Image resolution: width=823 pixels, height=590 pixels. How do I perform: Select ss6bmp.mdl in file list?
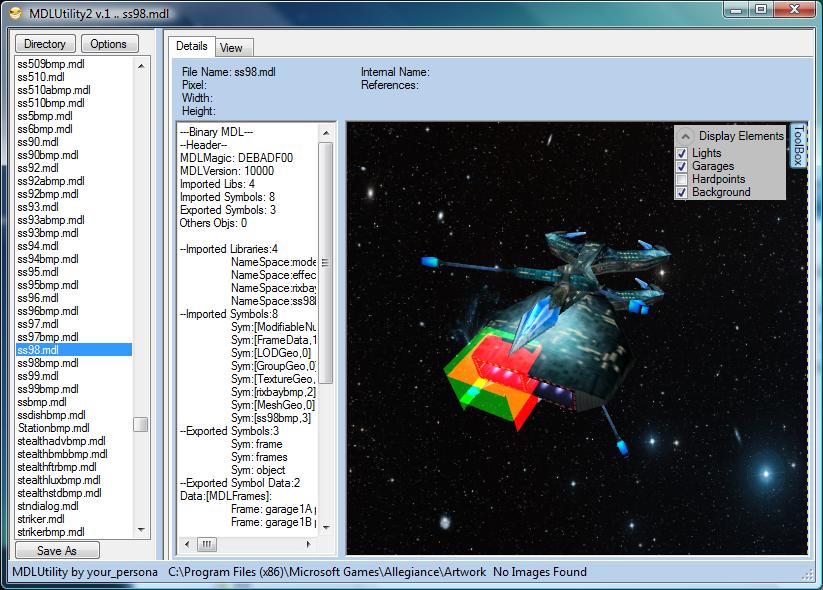(x=45, y=129)
